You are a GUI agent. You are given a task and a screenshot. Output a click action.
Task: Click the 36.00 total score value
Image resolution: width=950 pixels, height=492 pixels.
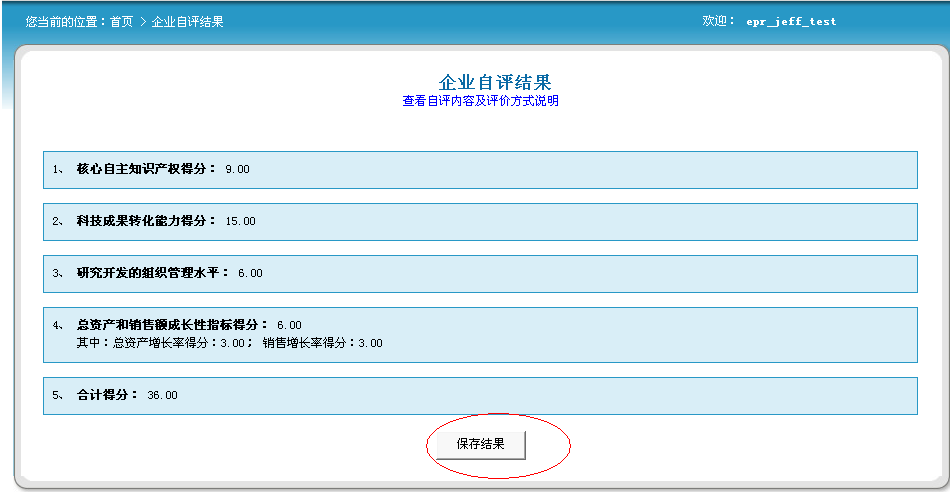point(162,396)
